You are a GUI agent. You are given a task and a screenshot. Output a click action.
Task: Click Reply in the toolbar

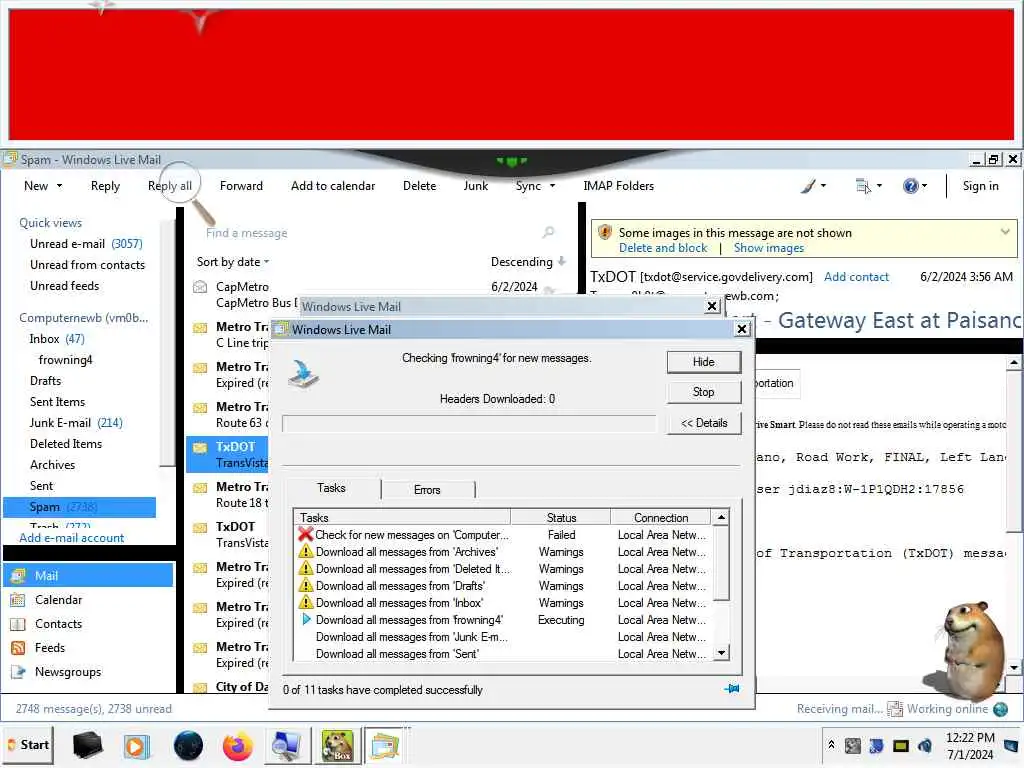(105, 186)
